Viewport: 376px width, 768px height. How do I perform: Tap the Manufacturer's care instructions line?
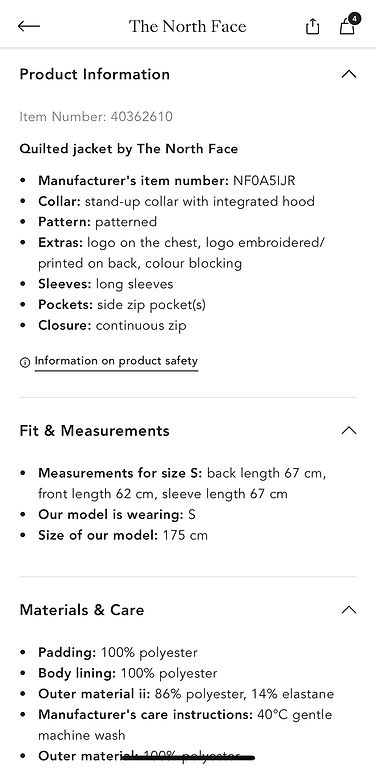pyautogui.click(x=185, y=724)
